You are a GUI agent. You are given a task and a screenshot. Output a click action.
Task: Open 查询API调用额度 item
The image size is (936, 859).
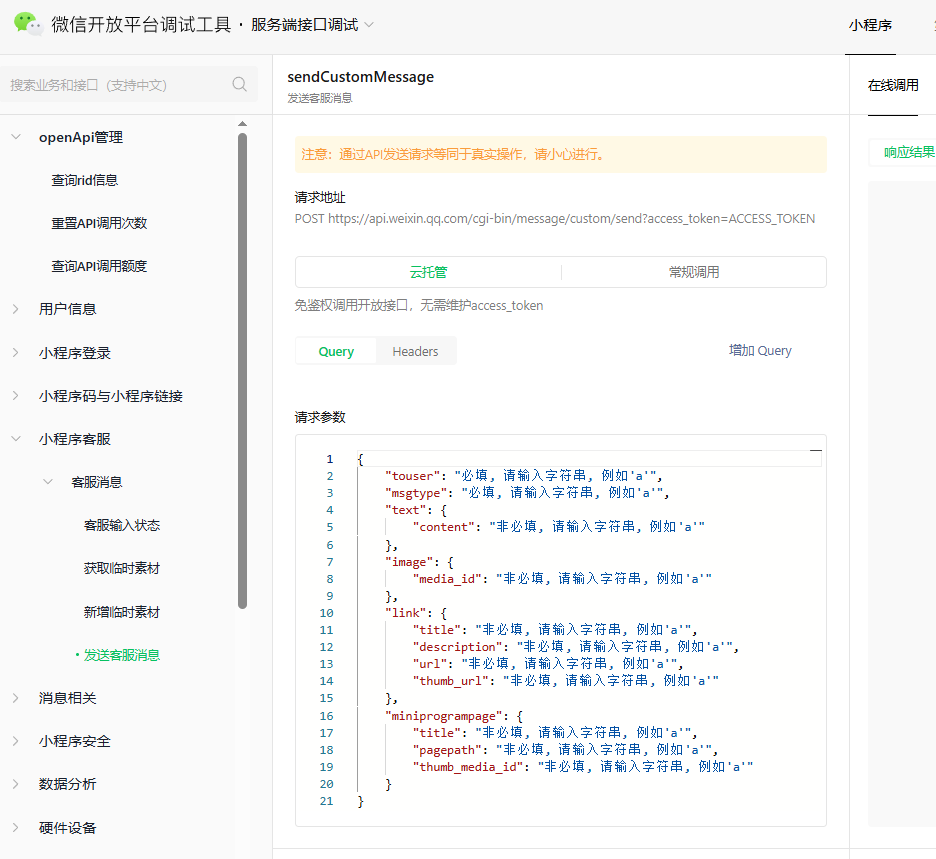click(x=99, y=266)
